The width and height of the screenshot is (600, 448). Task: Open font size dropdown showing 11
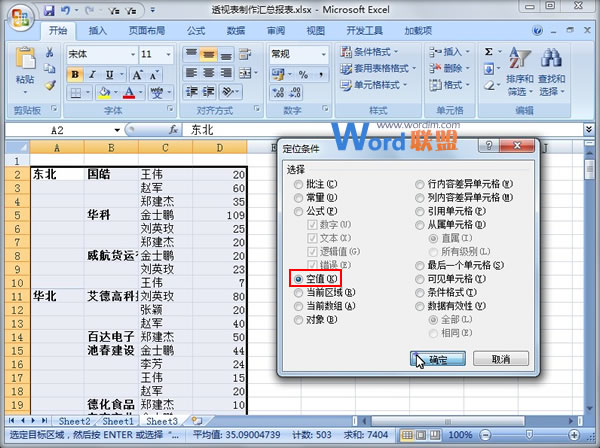pos(168,55)
